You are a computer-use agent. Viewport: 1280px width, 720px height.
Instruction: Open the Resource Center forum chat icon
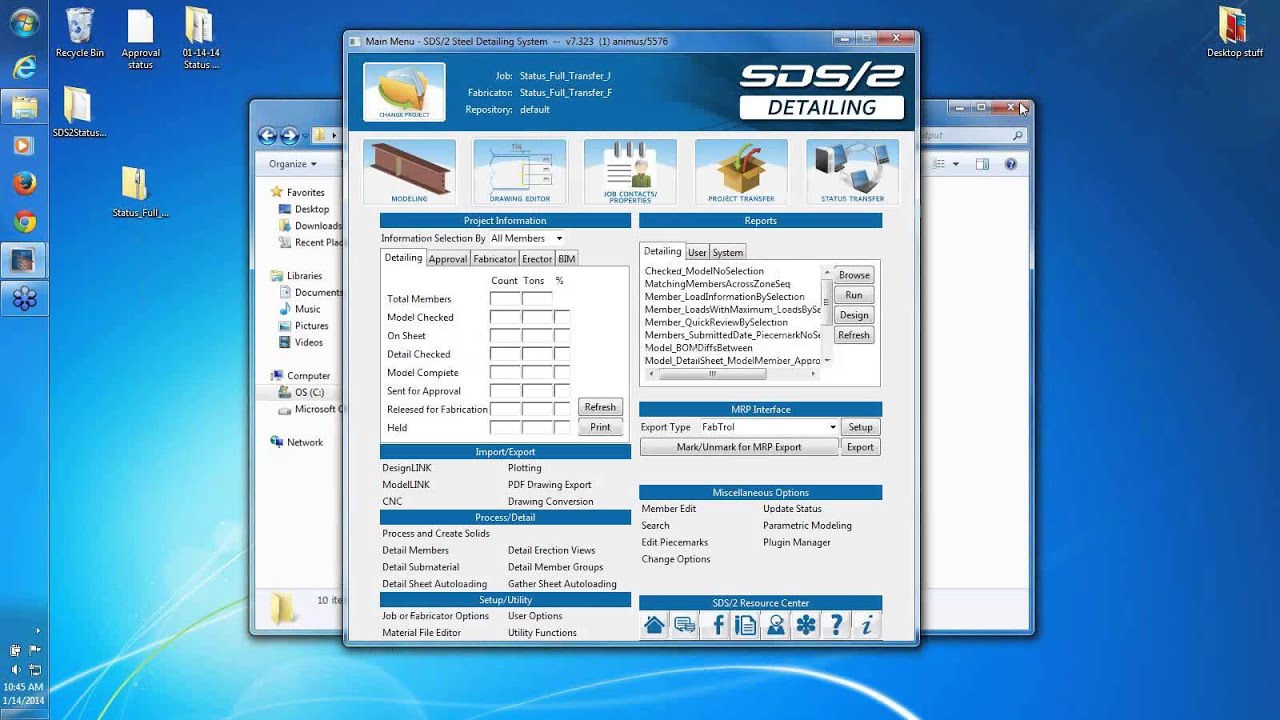(x=685, y=625)
